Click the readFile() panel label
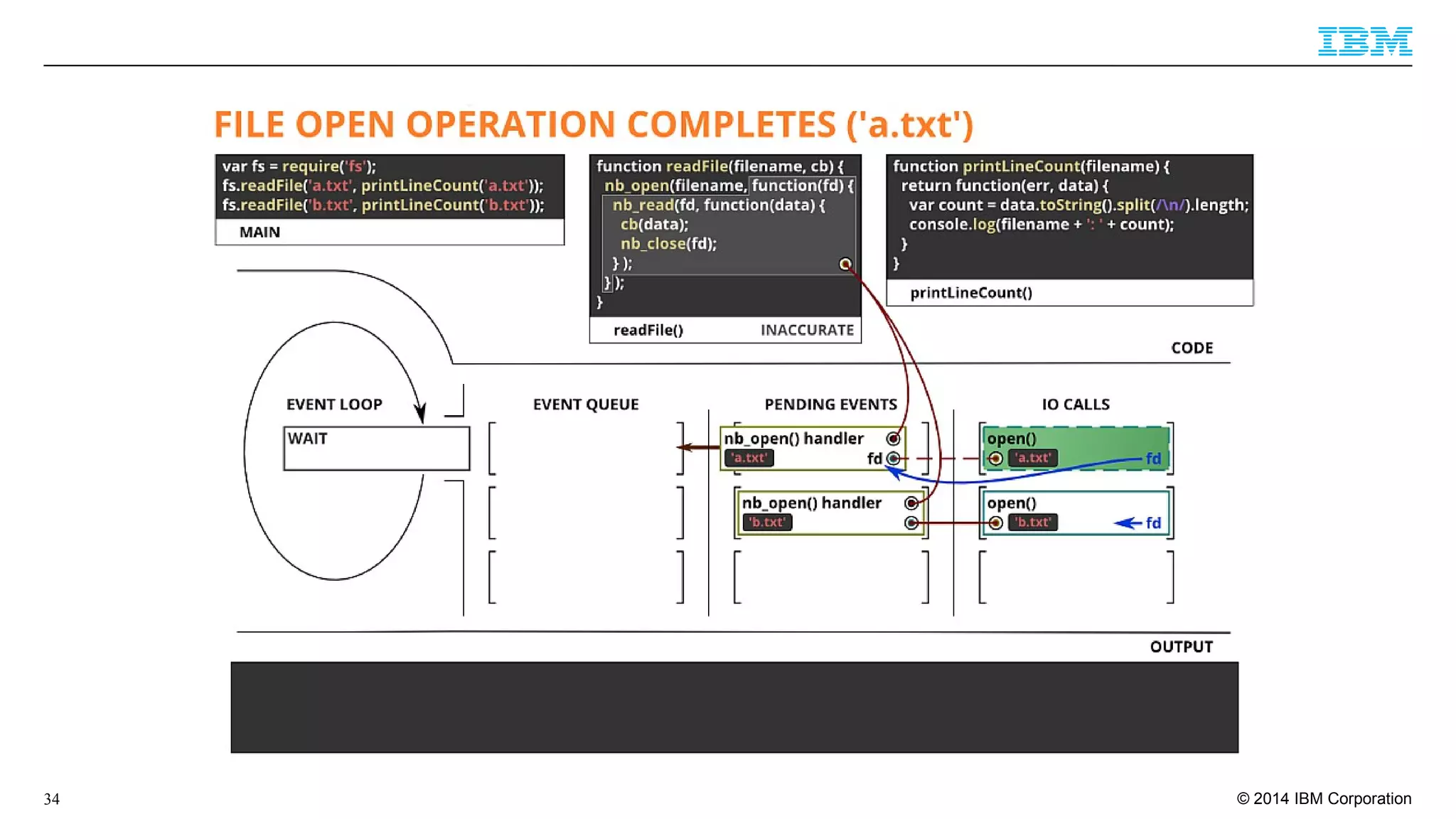Screen dimensions: 1456x819 [x=648, y=330]
